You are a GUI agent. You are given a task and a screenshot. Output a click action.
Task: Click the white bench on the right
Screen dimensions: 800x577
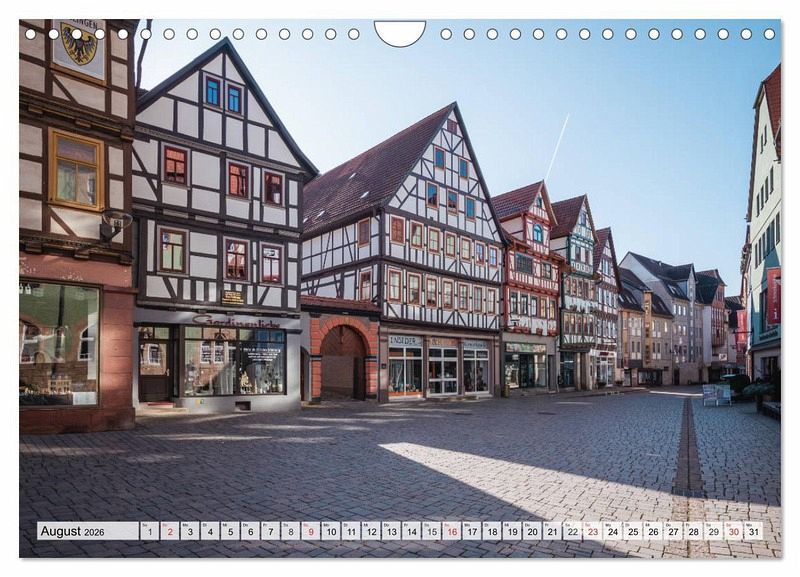[716, 394]
